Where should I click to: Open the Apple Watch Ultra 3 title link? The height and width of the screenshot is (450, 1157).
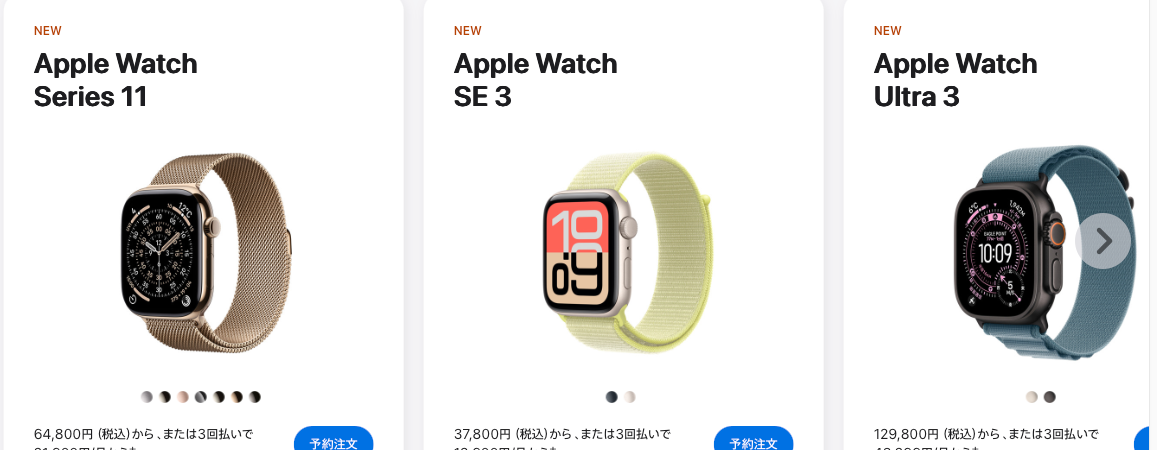tap(956, 80)
